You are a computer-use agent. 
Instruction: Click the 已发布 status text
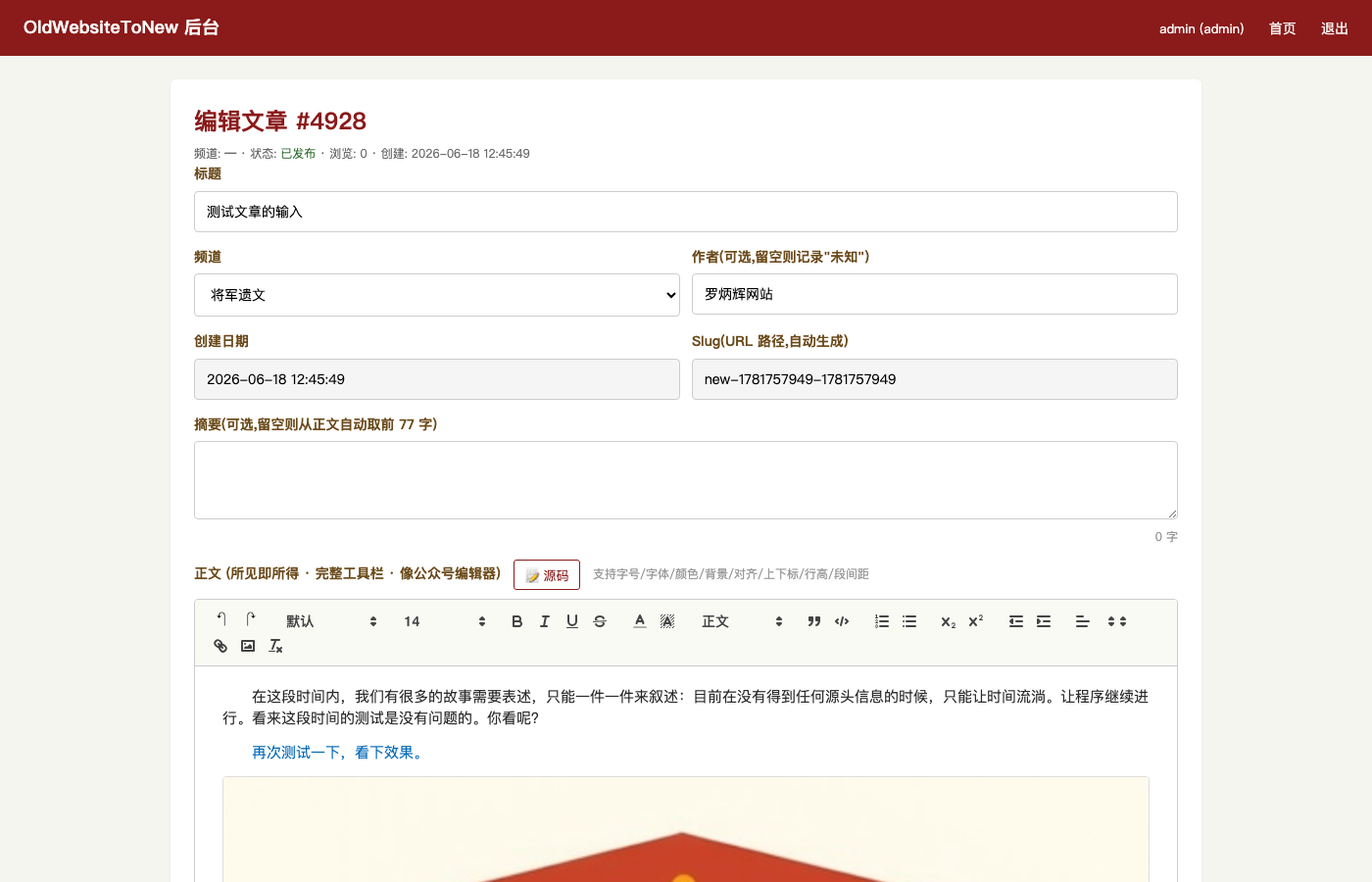(x=298, y=154)
